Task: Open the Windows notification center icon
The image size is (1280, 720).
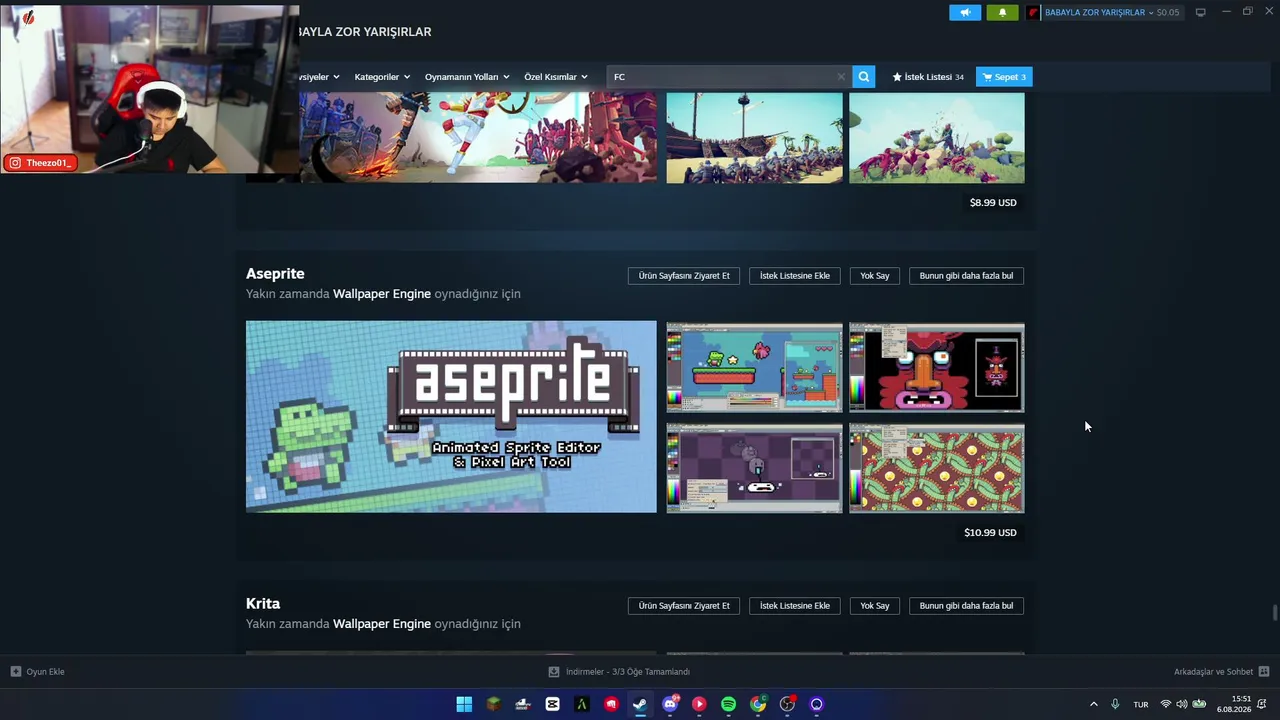Action: coord(1262,704)
